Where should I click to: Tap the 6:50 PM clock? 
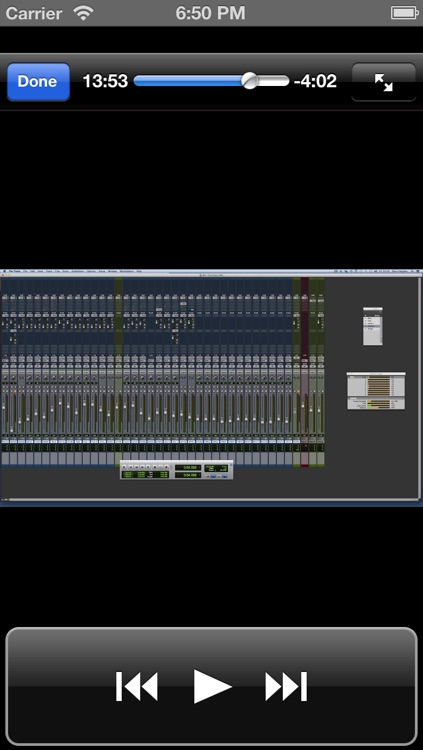[x=210, y=13]
